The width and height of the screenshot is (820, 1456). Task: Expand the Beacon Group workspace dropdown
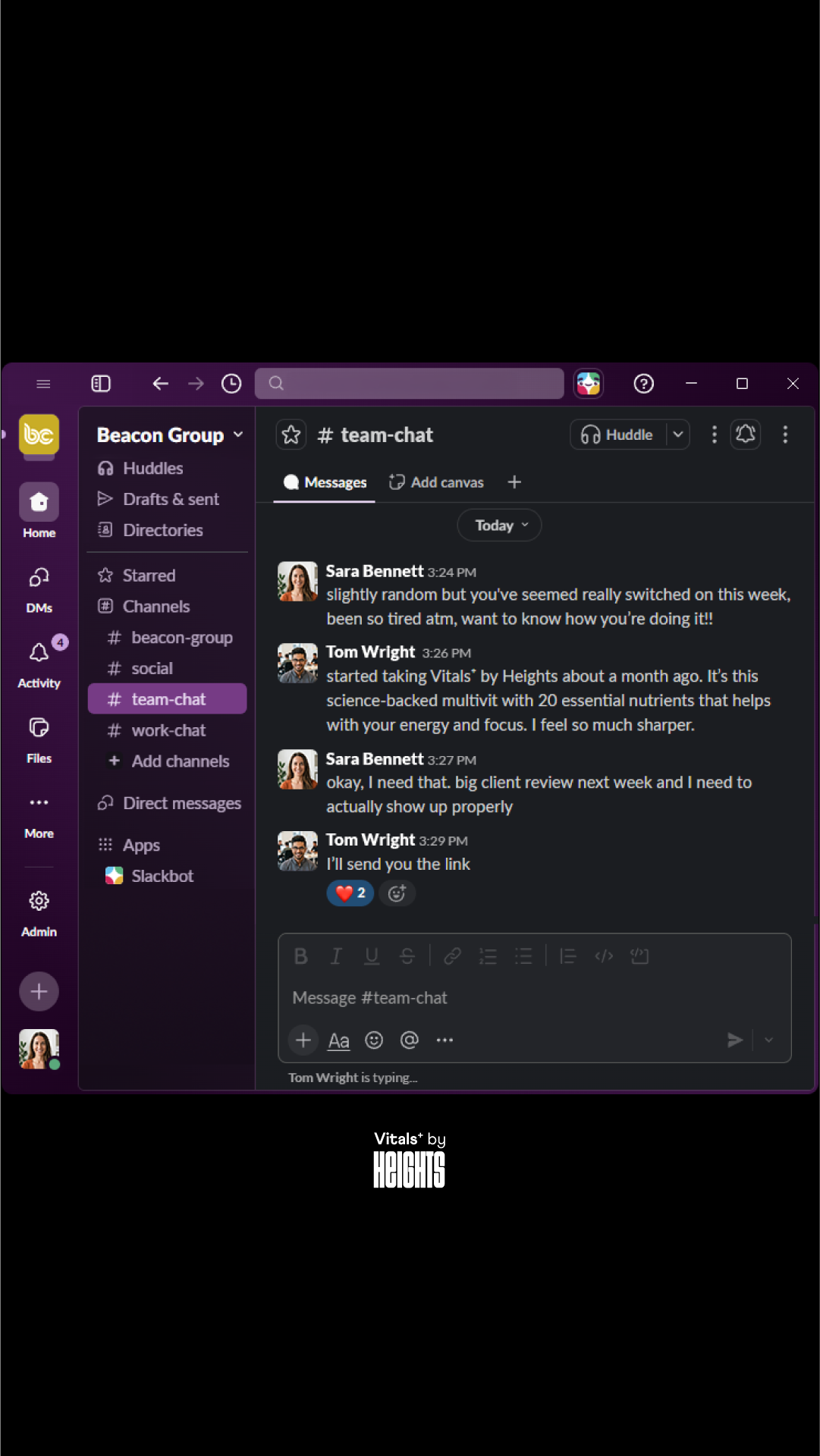pyautogui.click(x=170, y=435)
